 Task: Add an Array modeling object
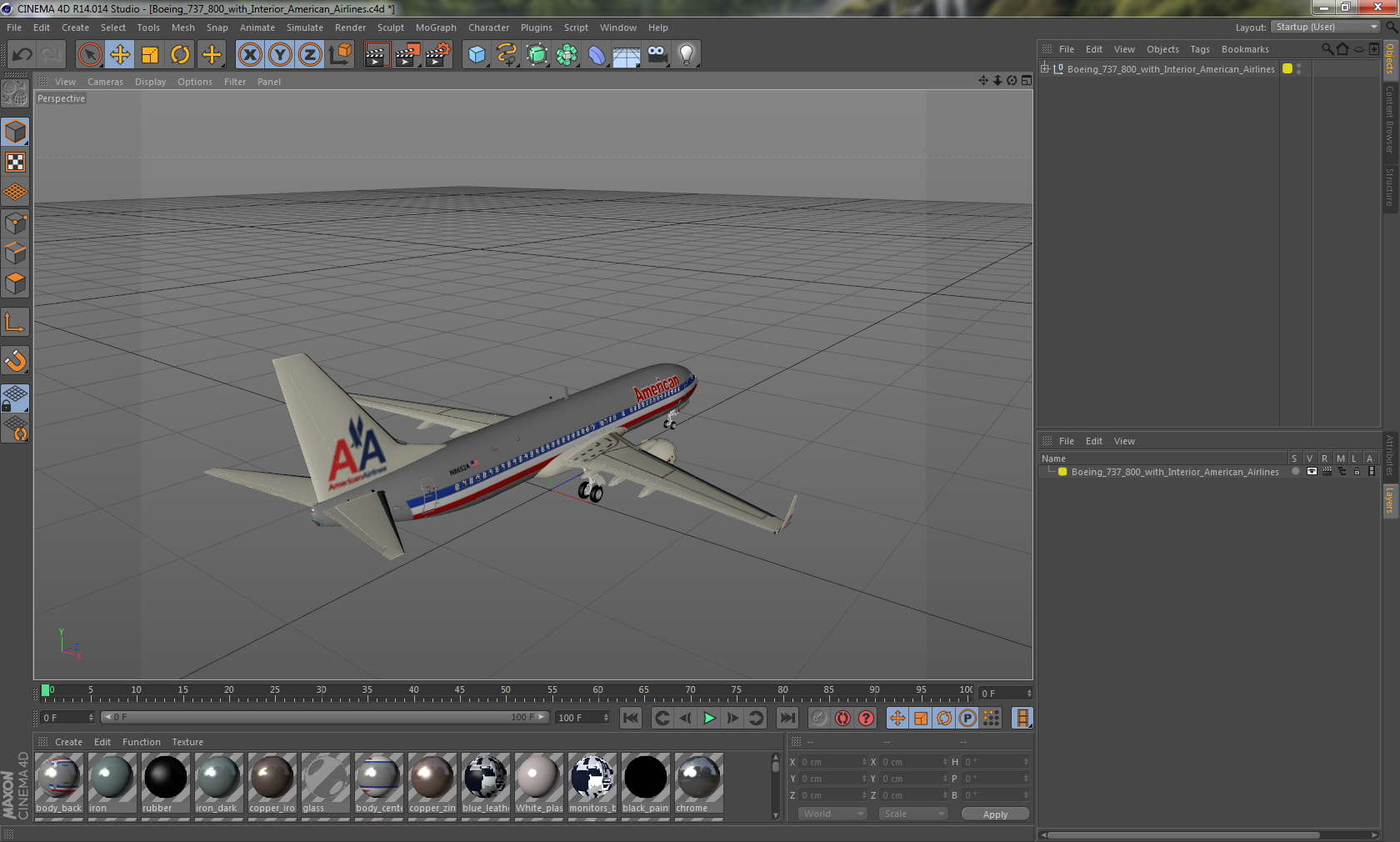(x=567, y=55)
